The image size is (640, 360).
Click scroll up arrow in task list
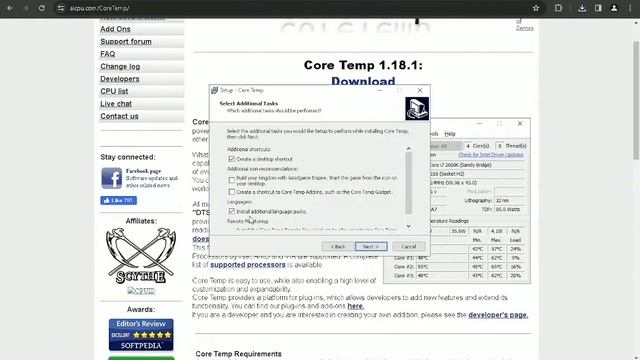(x=409, y=149)
